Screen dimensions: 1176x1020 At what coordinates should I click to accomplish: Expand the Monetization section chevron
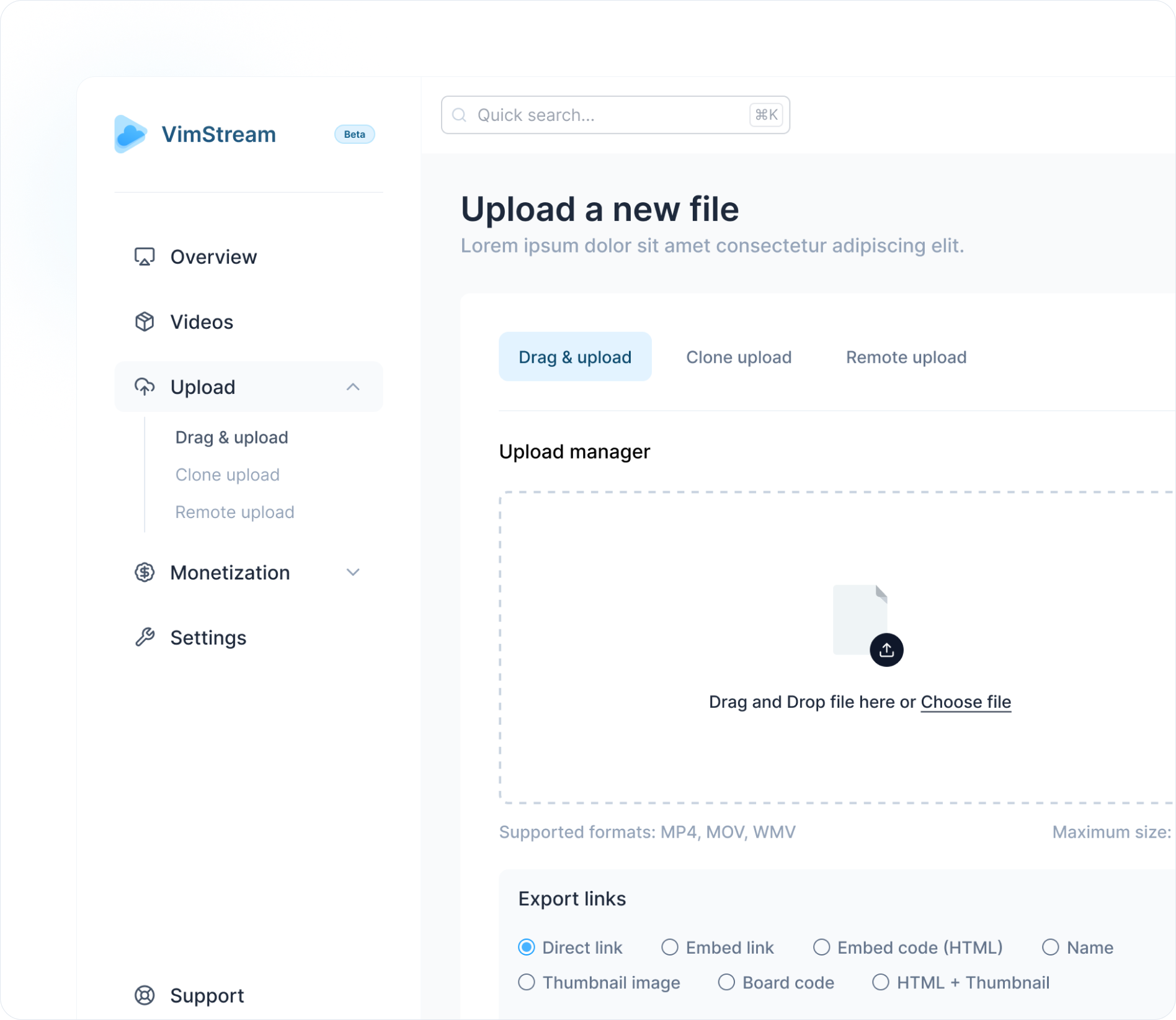(353, 572)
